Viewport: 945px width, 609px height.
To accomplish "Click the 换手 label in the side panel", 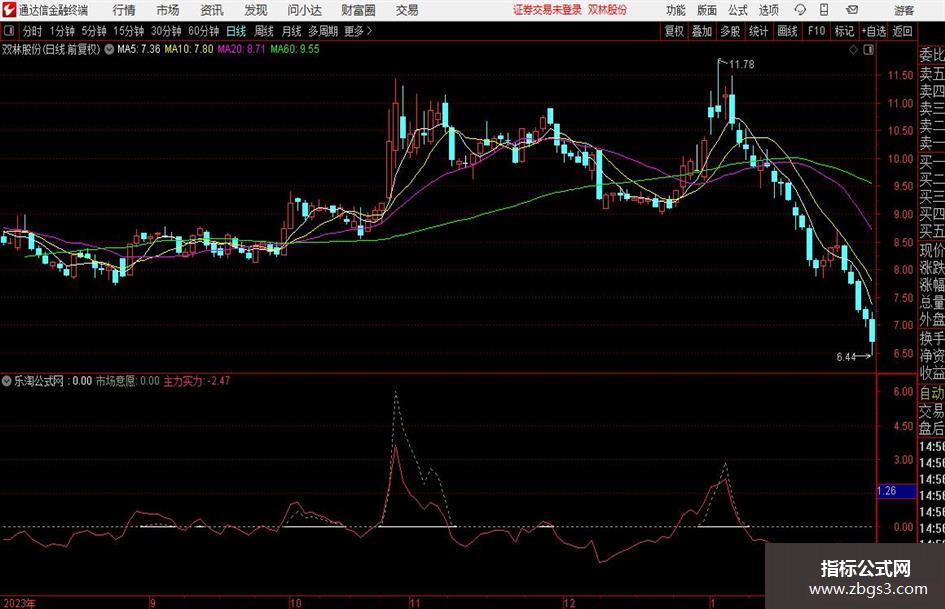I will (932, 338).
